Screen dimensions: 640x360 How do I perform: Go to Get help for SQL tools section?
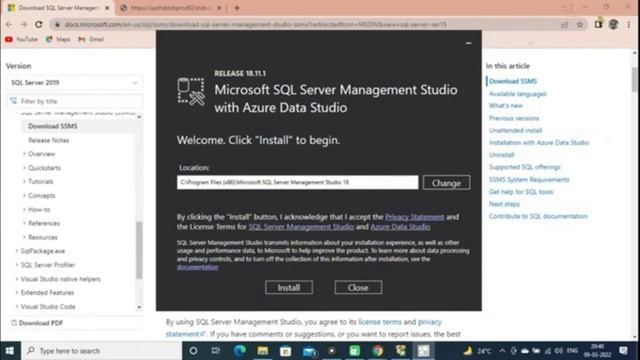521,192
